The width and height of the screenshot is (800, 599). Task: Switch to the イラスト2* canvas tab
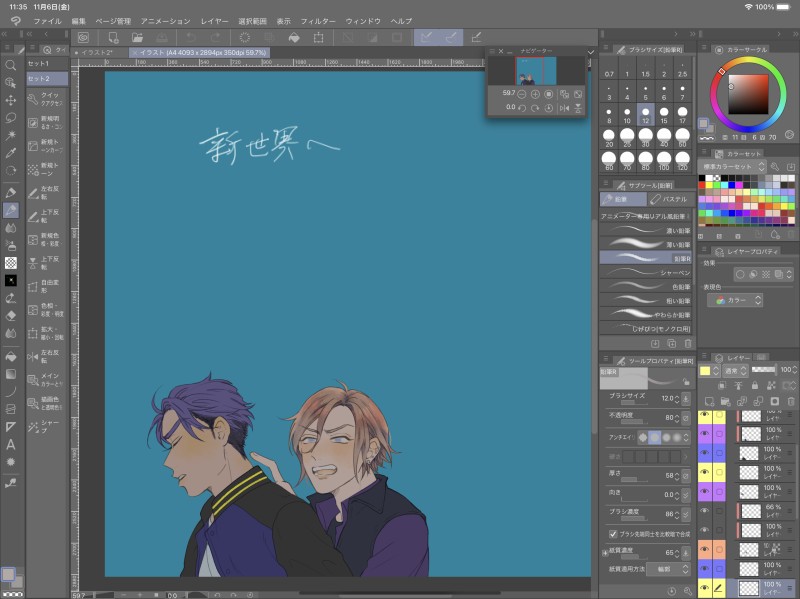pyautogui.click(x=97, y=52)
